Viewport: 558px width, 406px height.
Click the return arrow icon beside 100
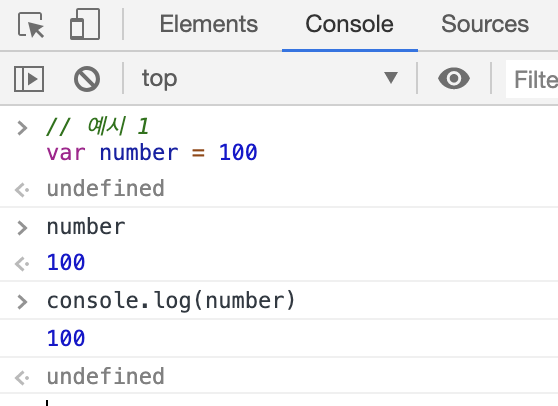pyautogui.click(x=22, y=264)
